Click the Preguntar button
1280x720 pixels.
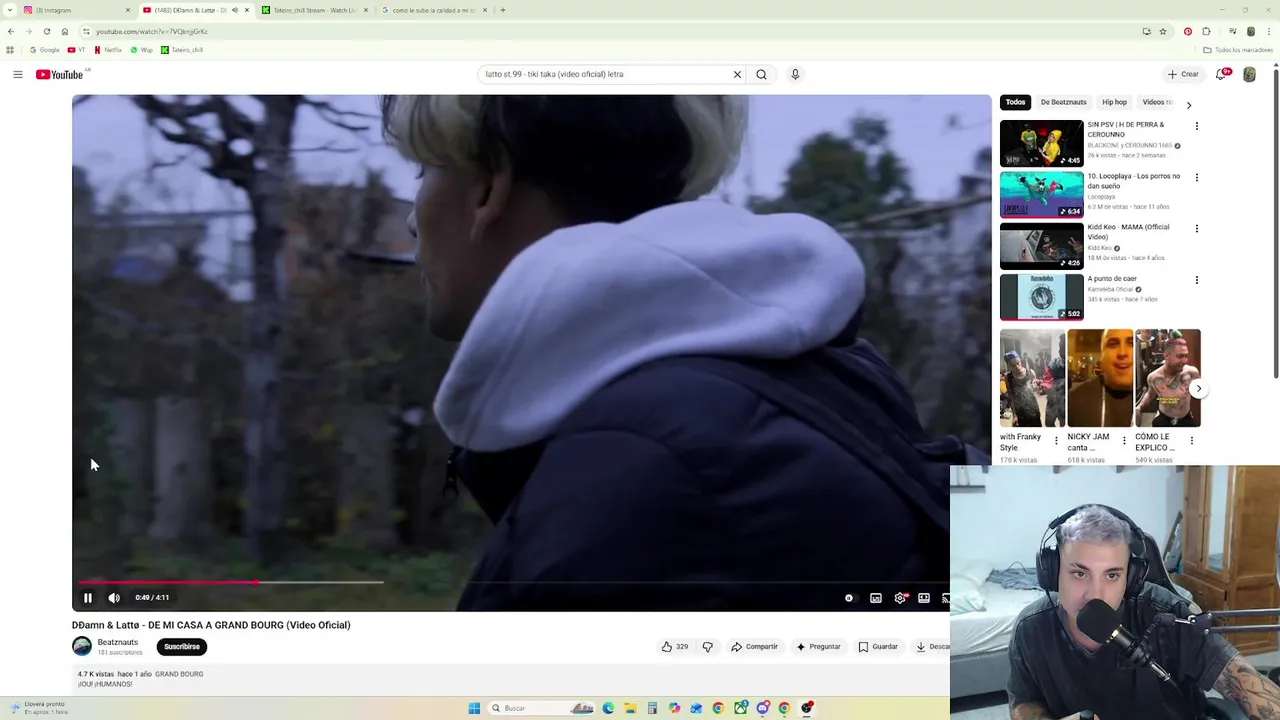(x=818, y=647)
